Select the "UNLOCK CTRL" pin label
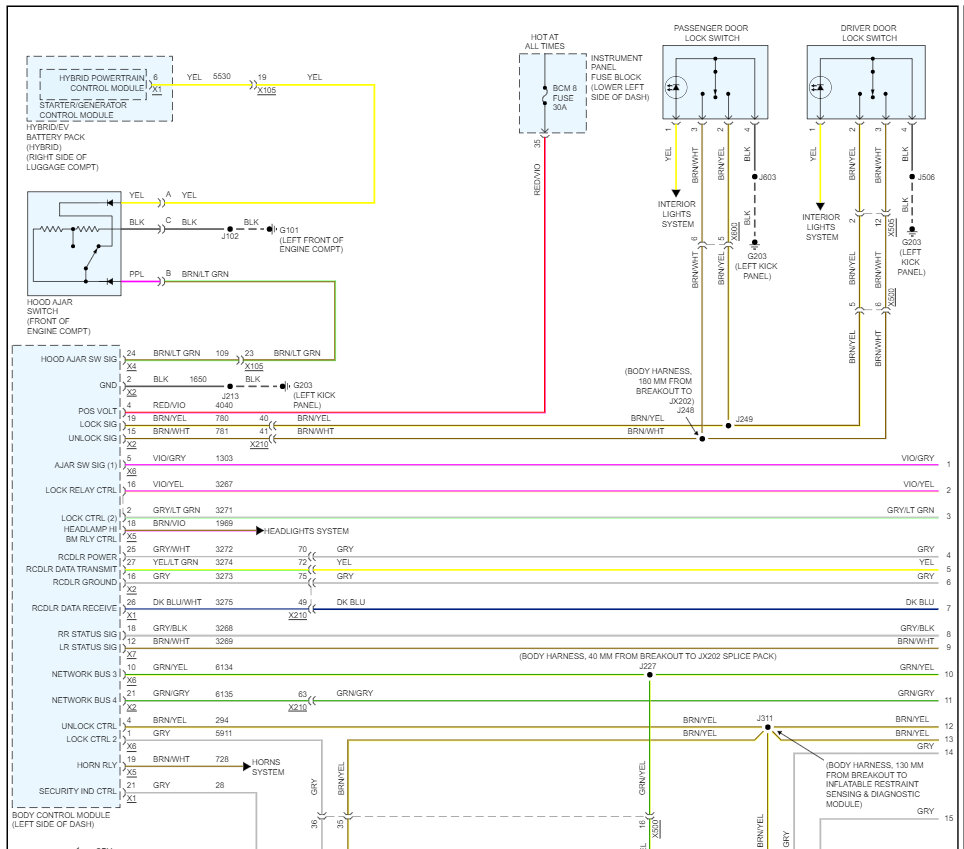 [x=89, y=726]
